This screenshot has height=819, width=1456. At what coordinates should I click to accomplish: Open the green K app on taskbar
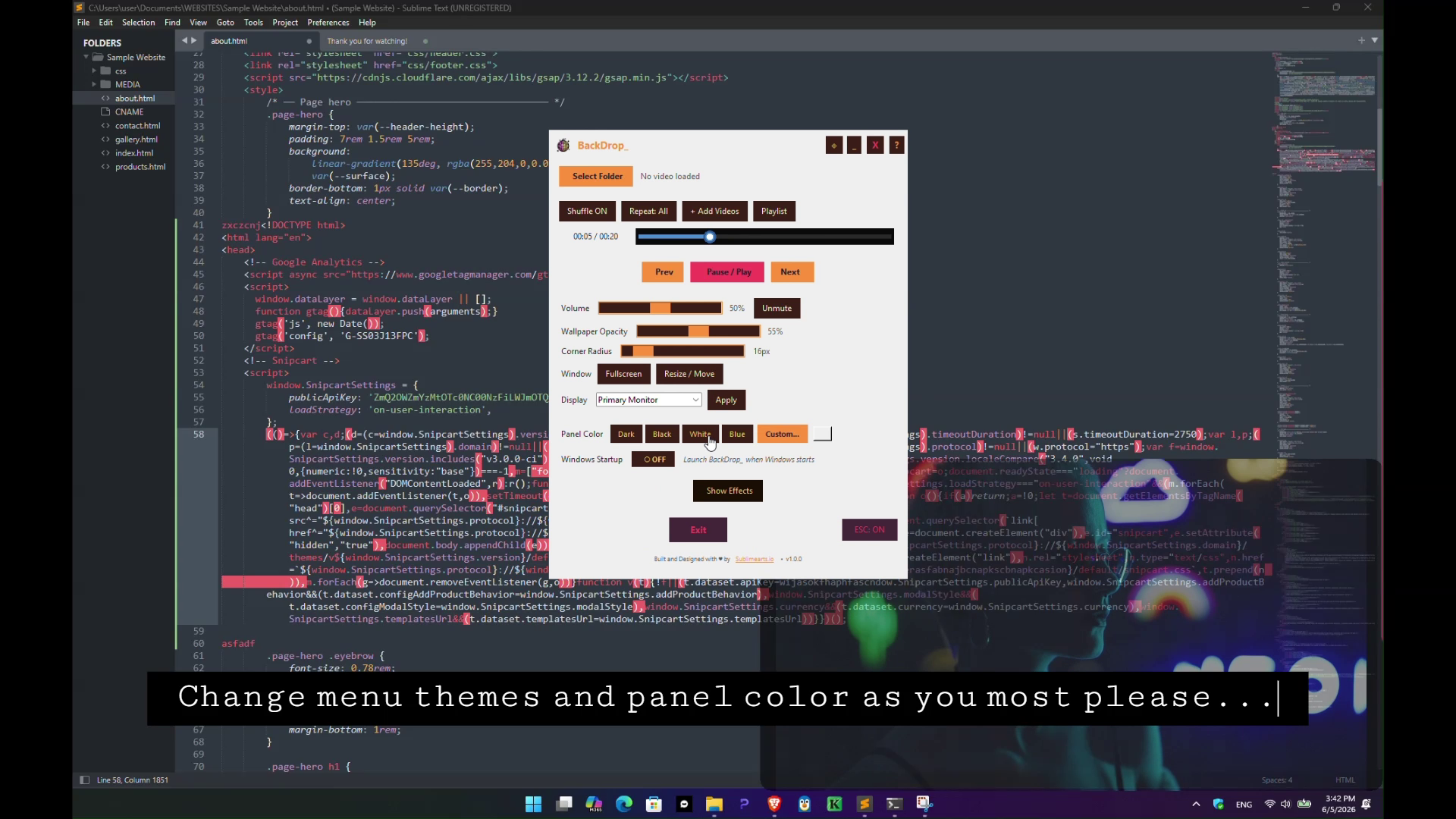[x=834, y=804]
